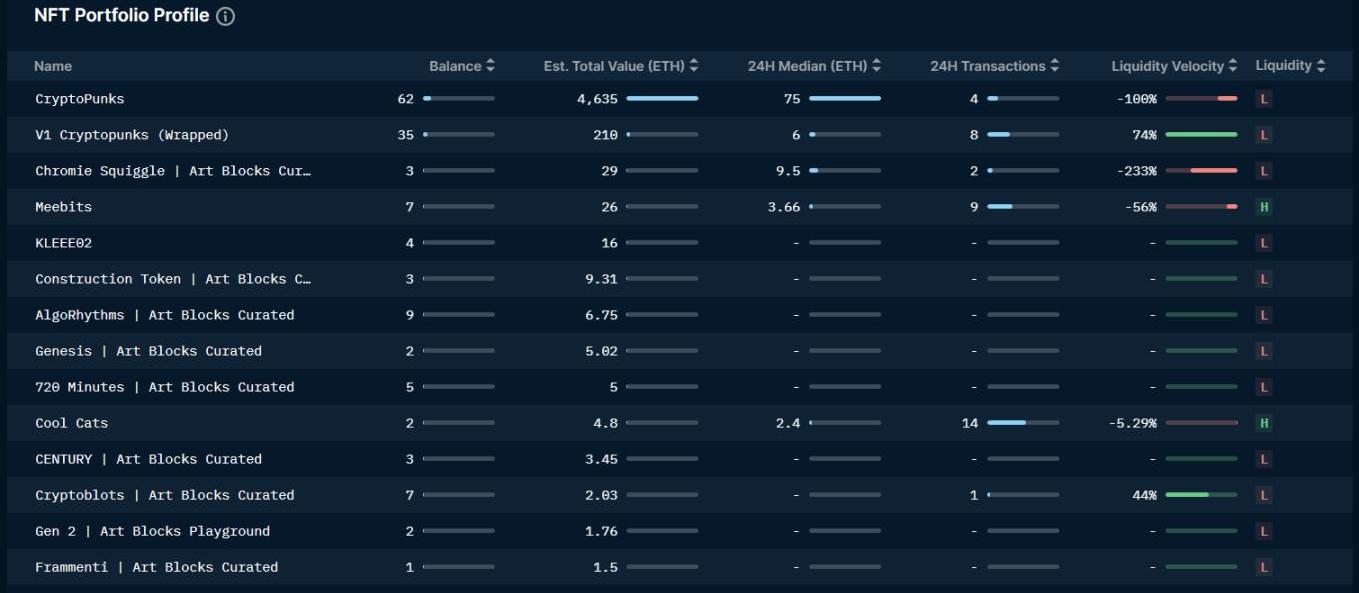Viewport: 1359px width, 593px height.
Task: Click the 62 balance value for CryptoPunks
Action: click(405, 99)
